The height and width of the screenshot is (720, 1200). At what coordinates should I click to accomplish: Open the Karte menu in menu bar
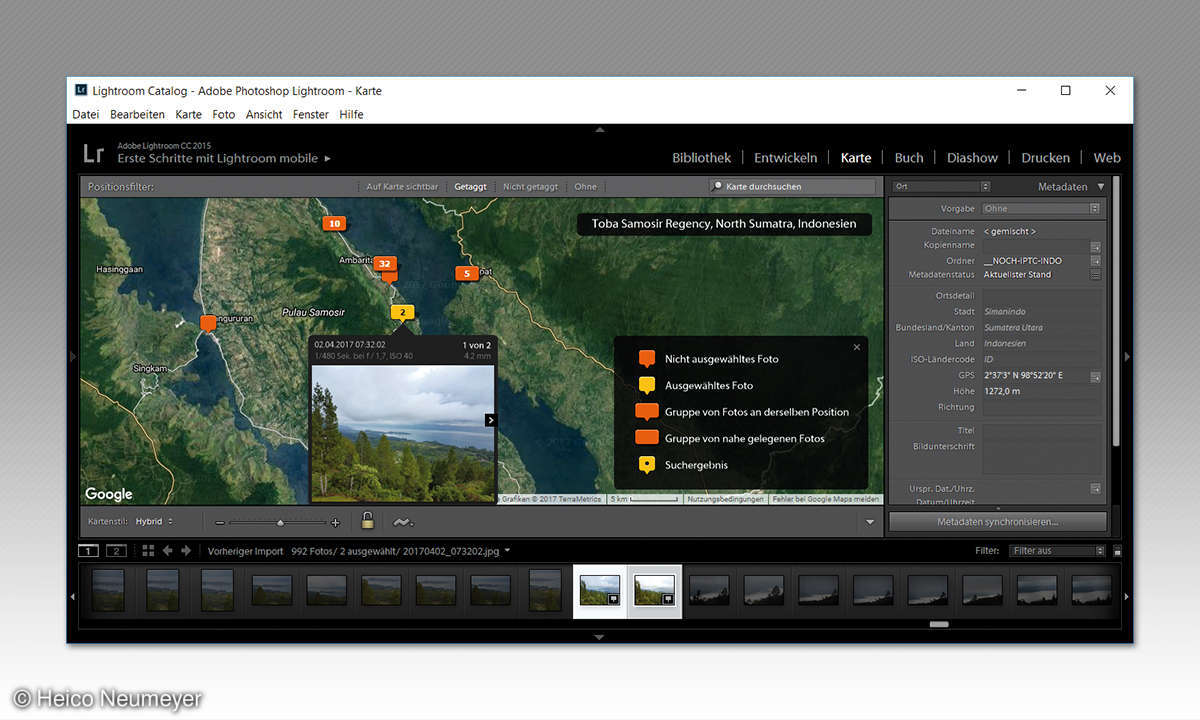[188, 114]
